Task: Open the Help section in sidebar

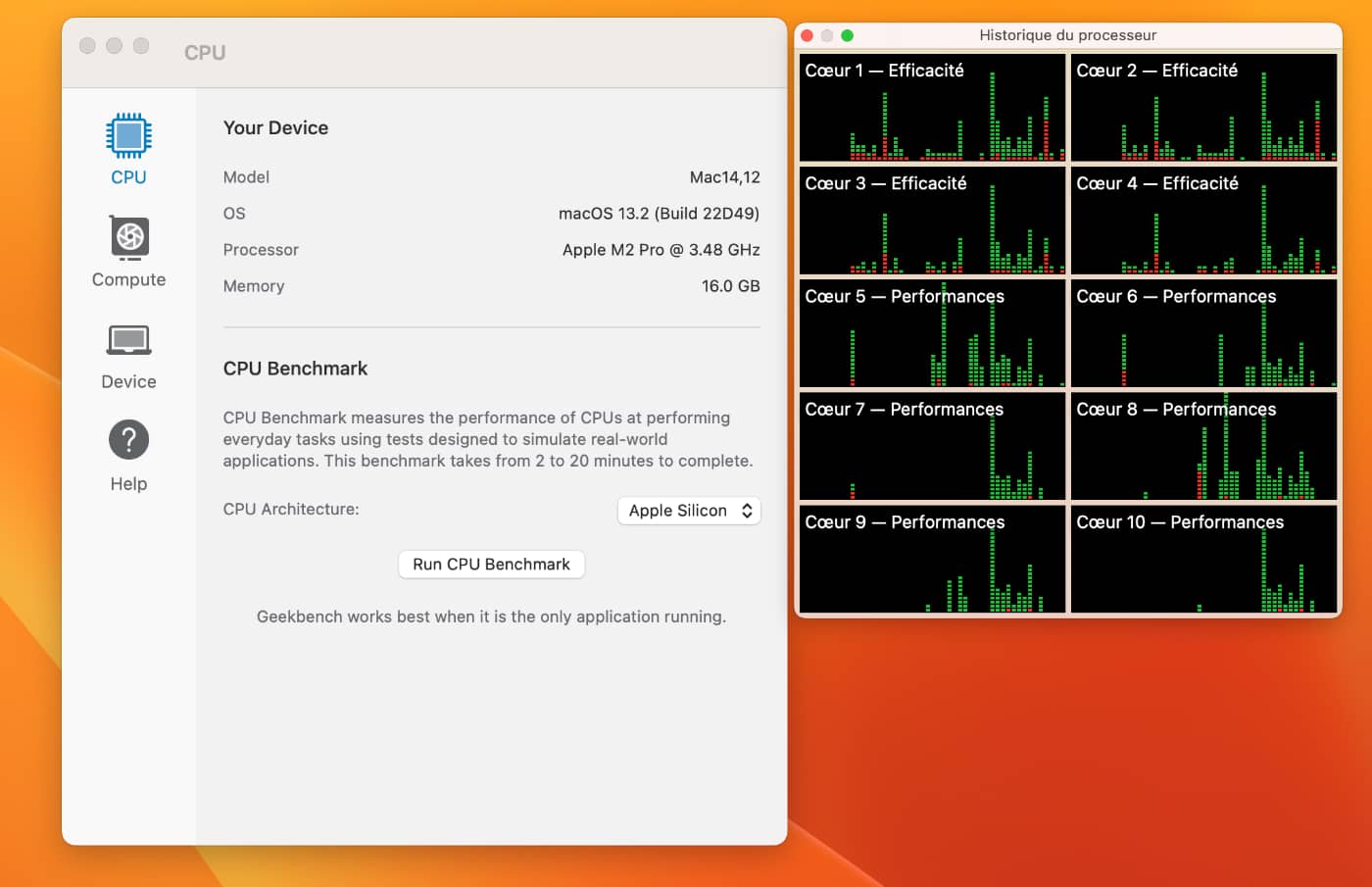Action: coord(128,456)
